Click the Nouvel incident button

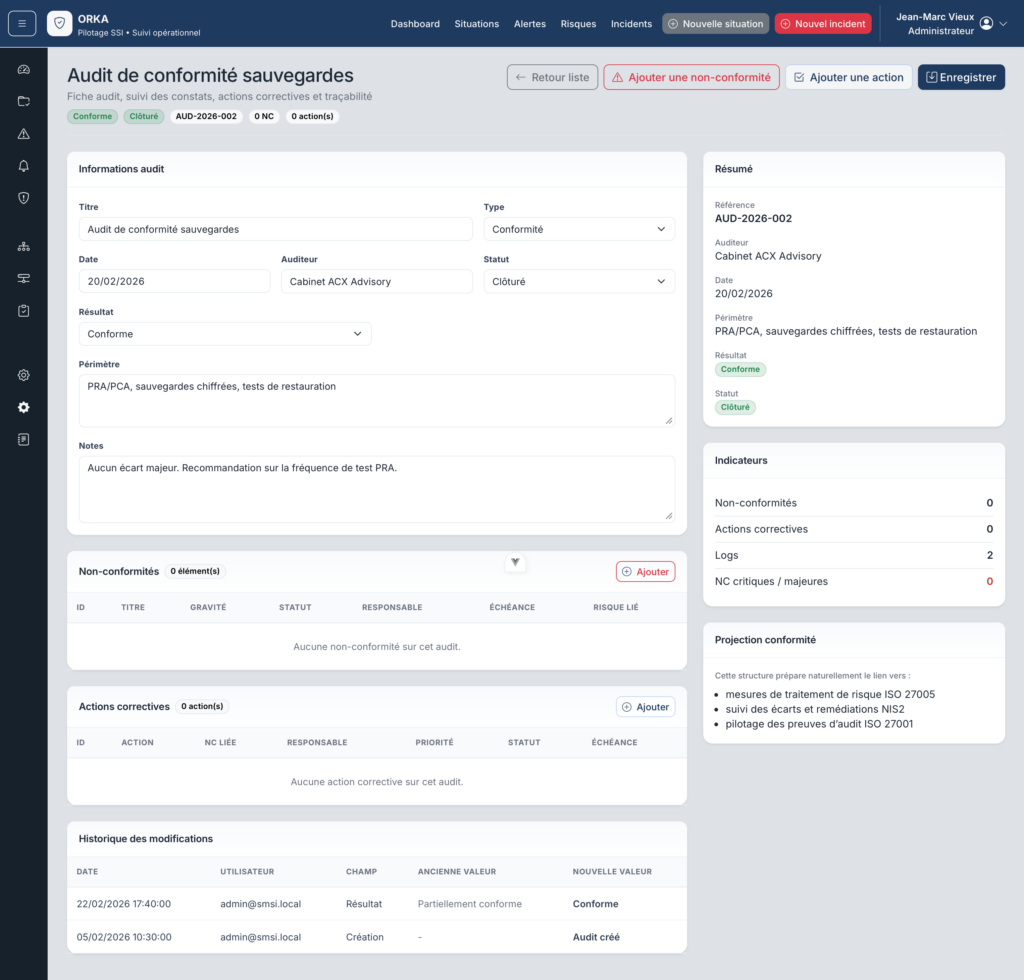point(823,24)
